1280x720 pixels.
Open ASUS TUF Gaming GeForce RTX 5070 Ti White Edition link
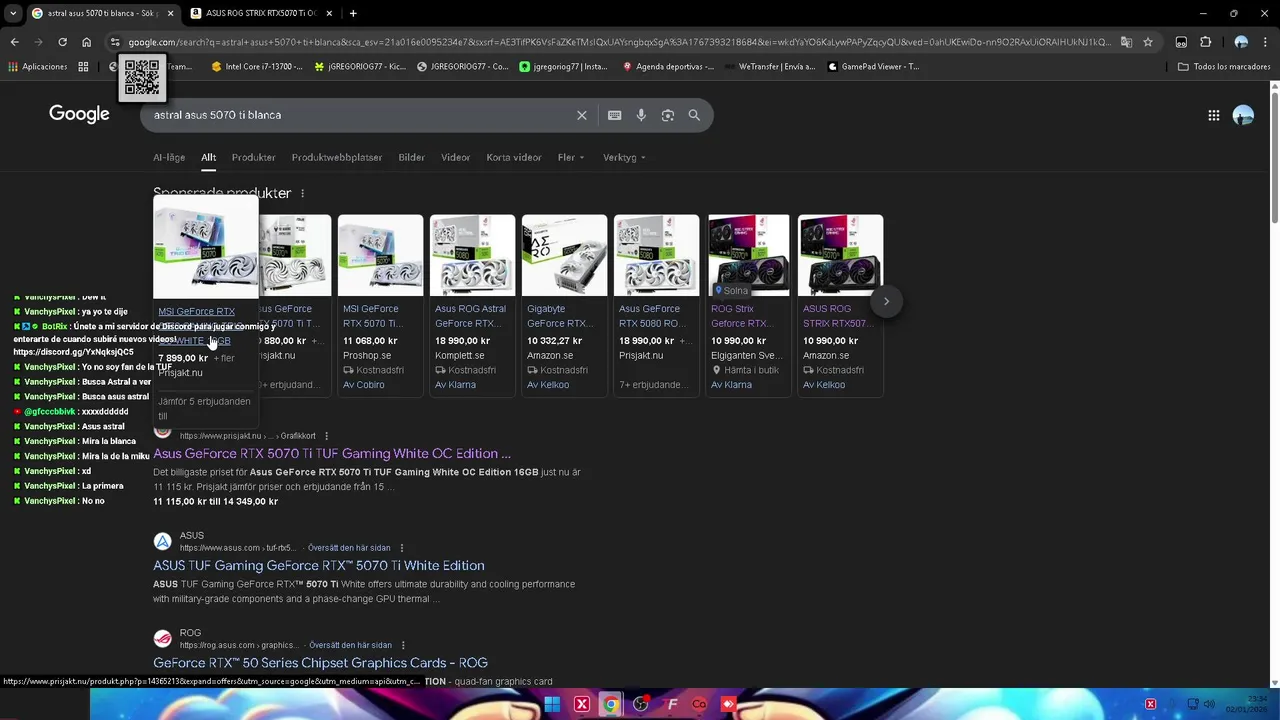[x=318, y=565]
